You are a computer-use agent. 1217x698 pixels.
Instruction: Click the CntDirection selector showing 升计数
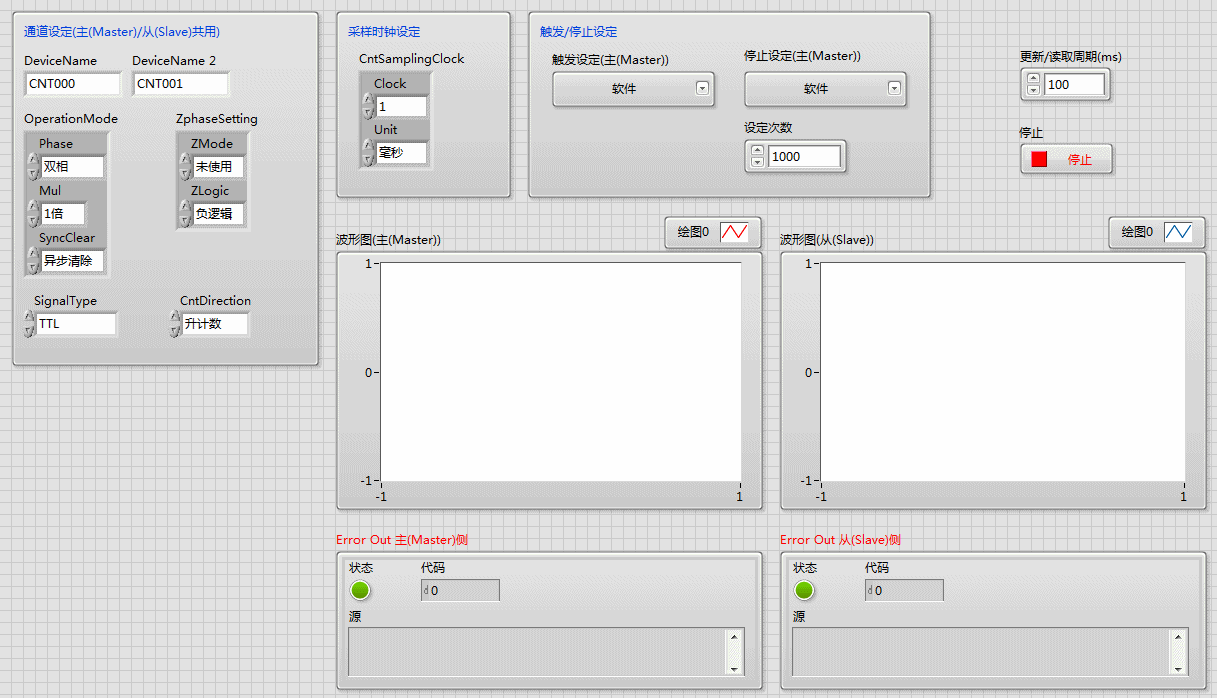(214, 324)
